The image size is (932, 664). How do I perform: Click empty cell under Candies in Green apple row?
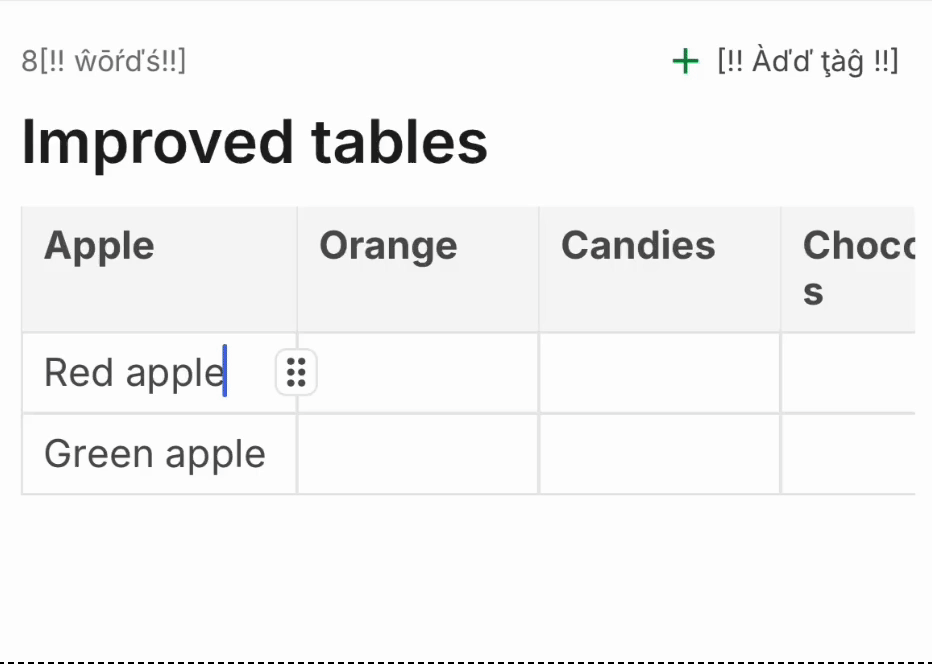[660, 454]
